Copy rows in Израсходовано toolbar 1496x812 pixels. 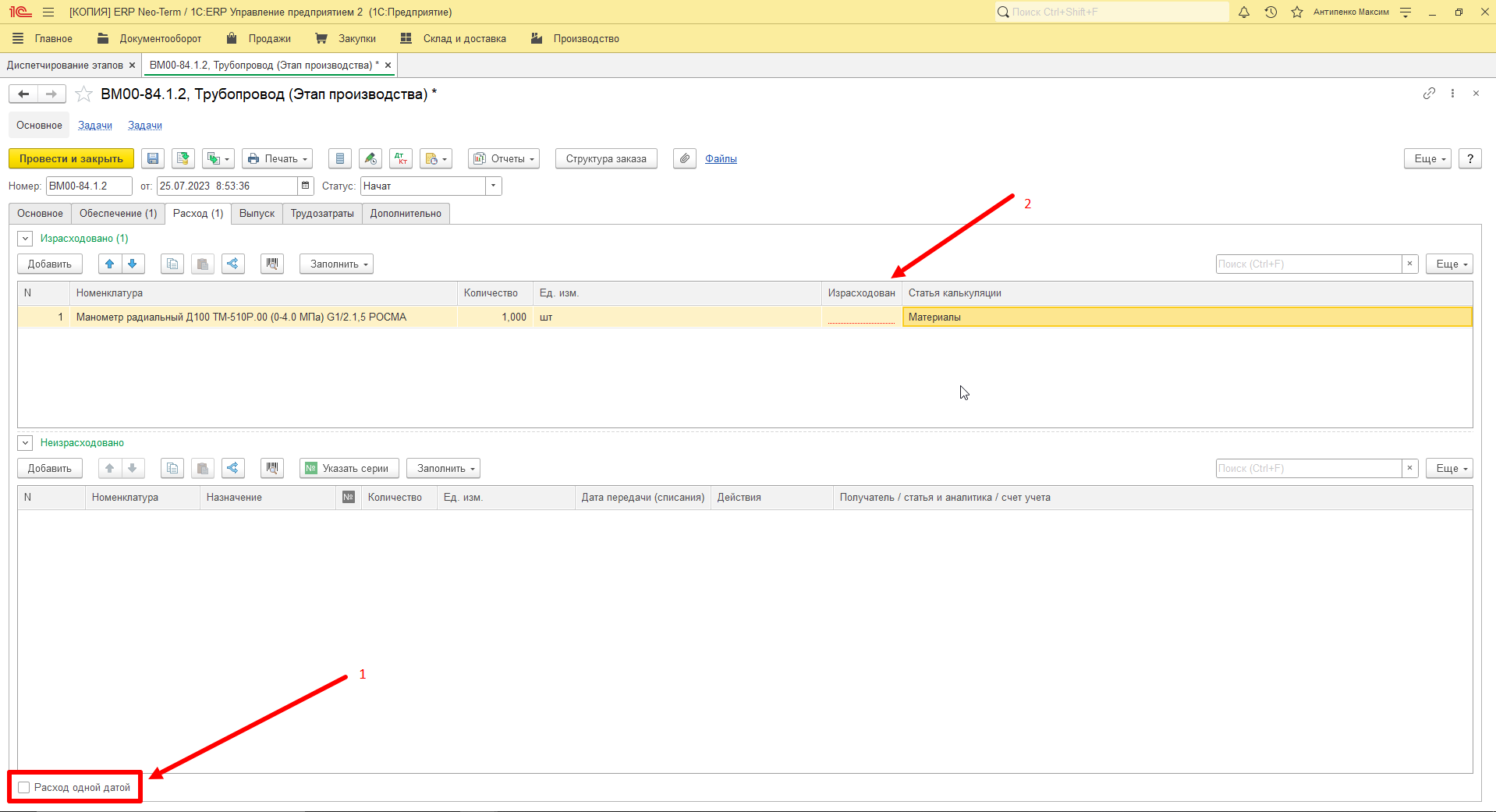[172, 264]
